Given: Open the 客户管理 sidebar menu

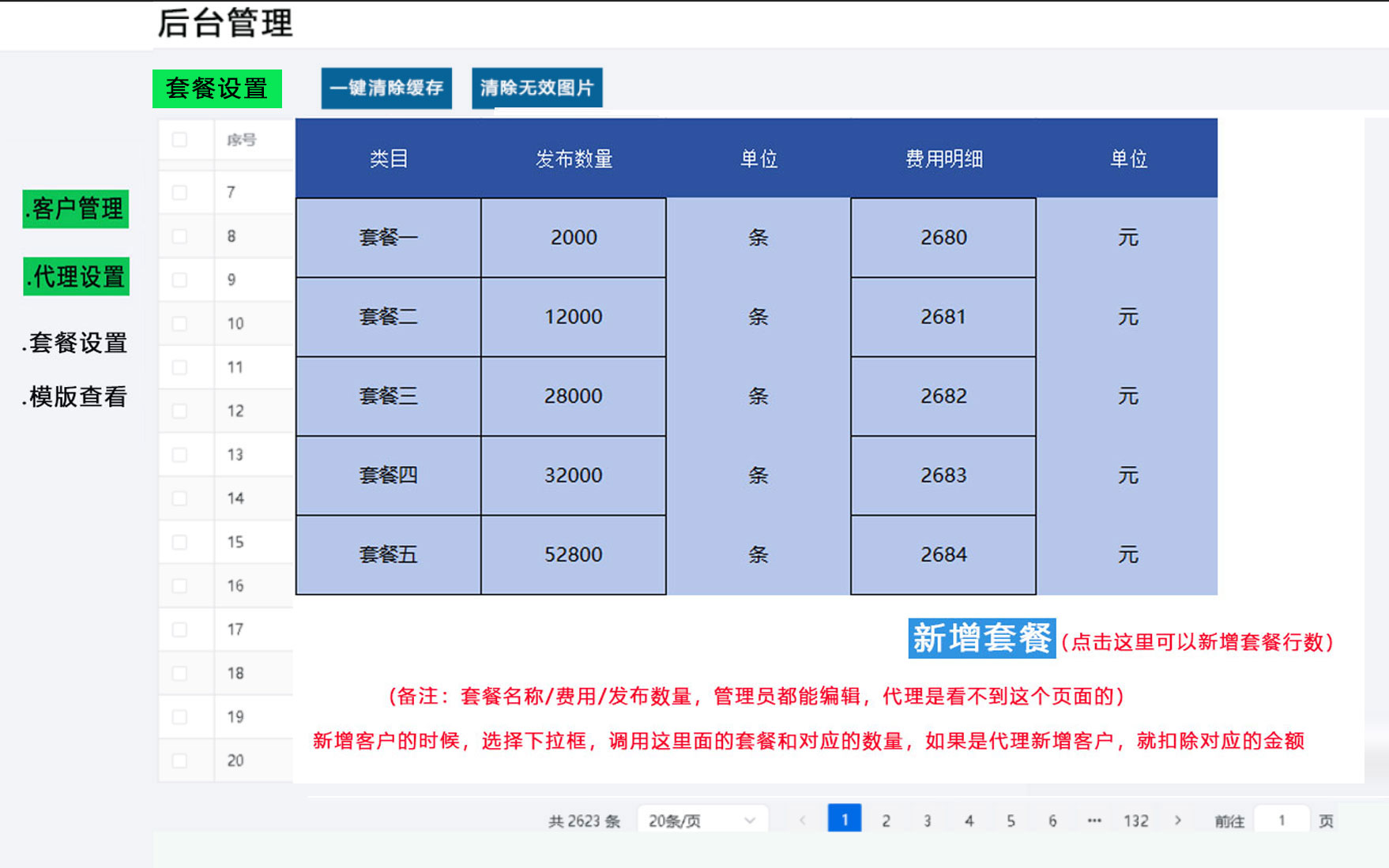Looking at the screenshot, I should pyautogui.click(x=76, y=209).
